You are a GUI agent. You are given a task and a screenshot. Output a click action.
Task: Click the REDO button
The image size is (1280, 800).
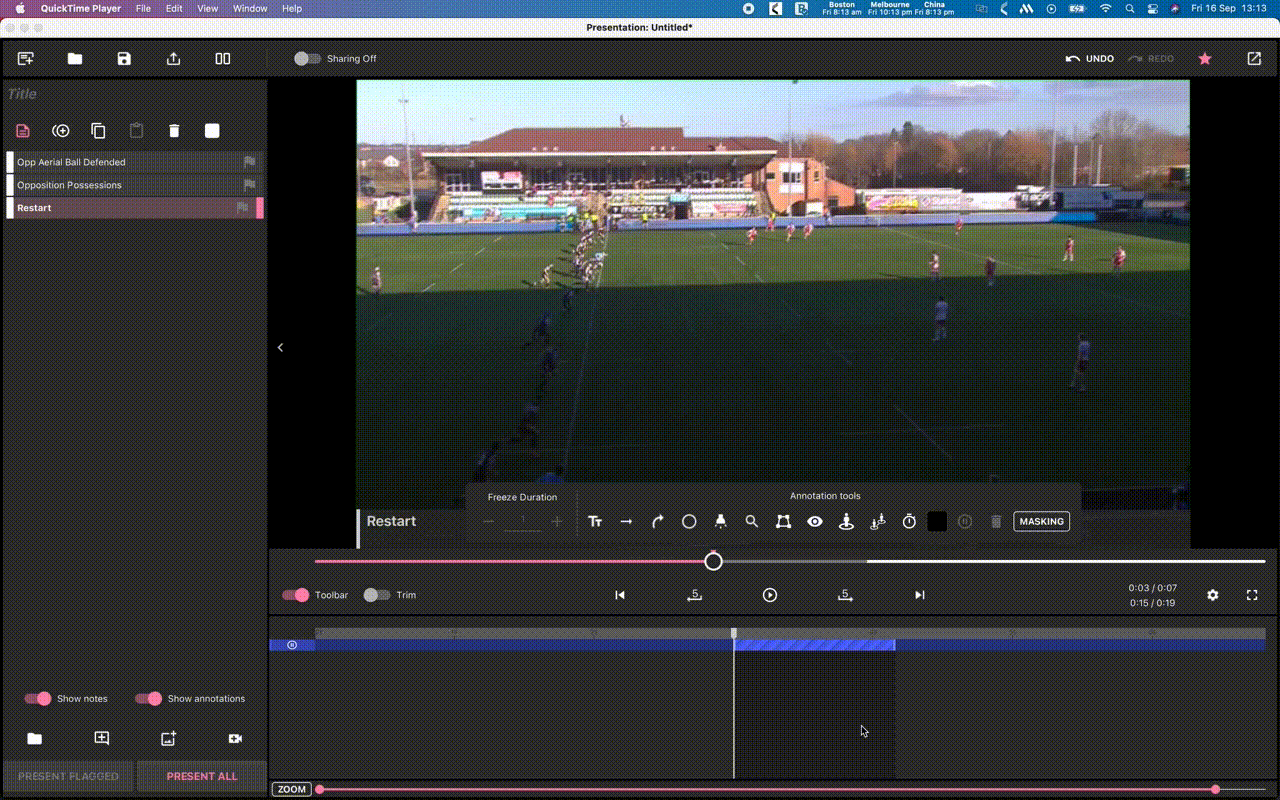click(1151, 59)
